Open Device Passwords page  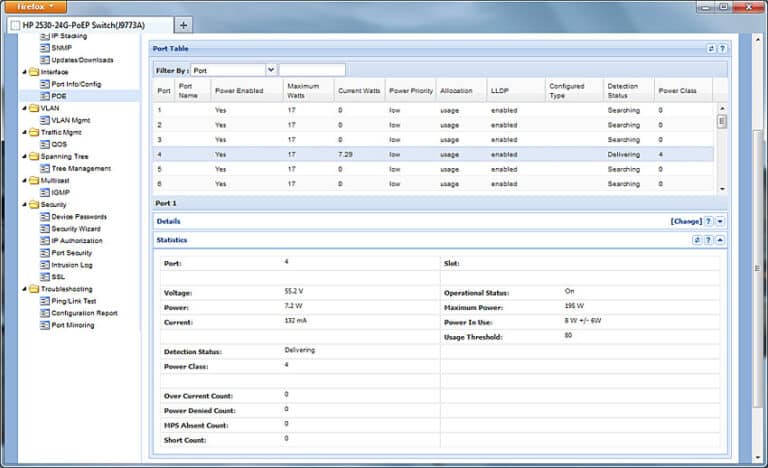click(x=79, y=216)
